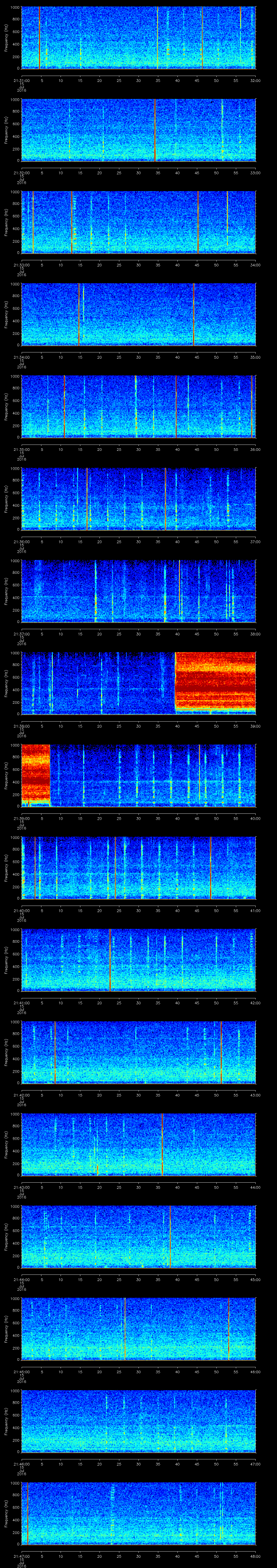Click the spectrogram panel starting at 21:37:00
Viewport: 277px width, 1568px height.
138,591
